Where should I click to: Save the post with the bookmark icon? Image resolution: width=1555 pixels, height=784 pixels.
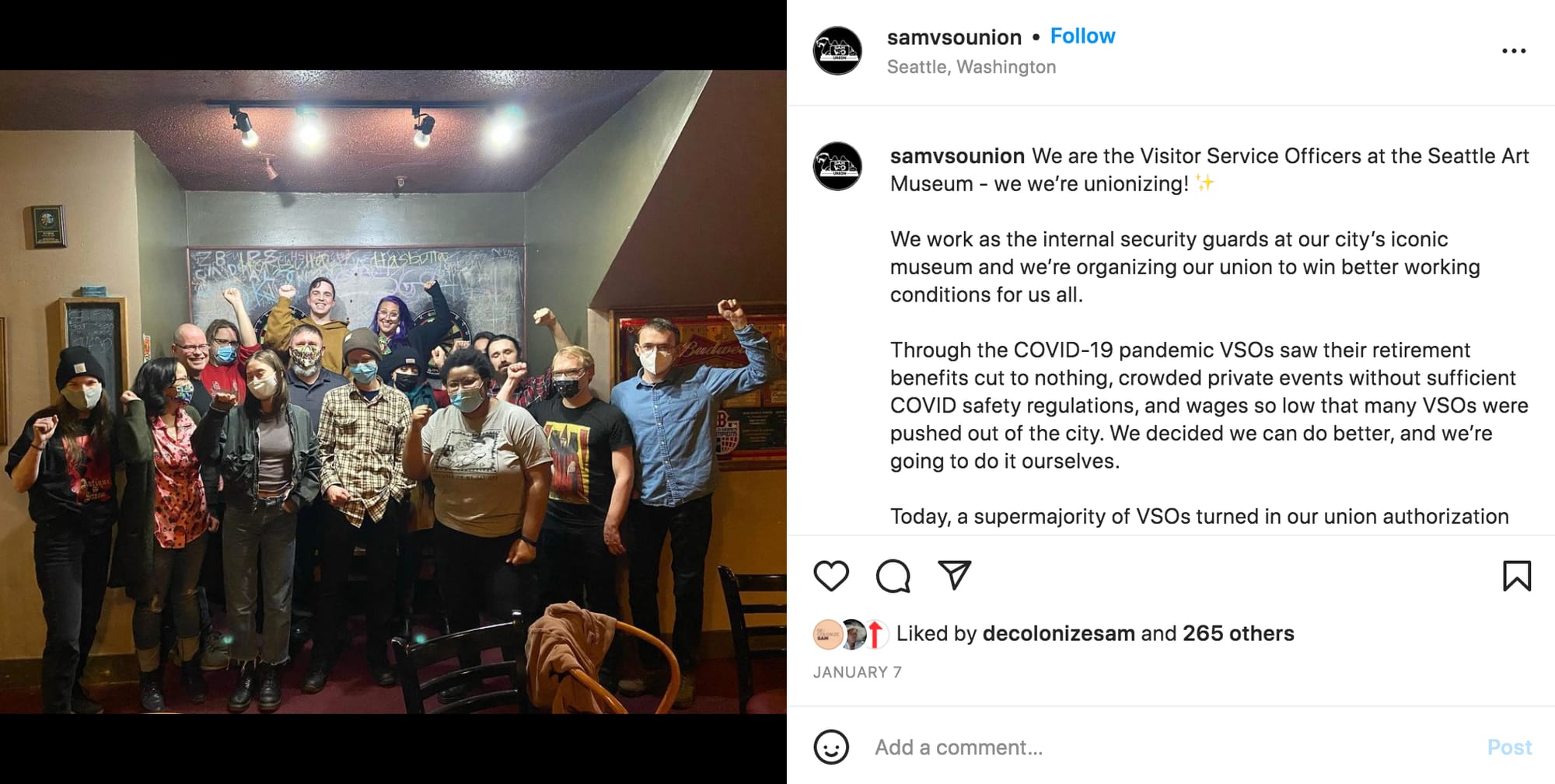(x=1516, y=576)
